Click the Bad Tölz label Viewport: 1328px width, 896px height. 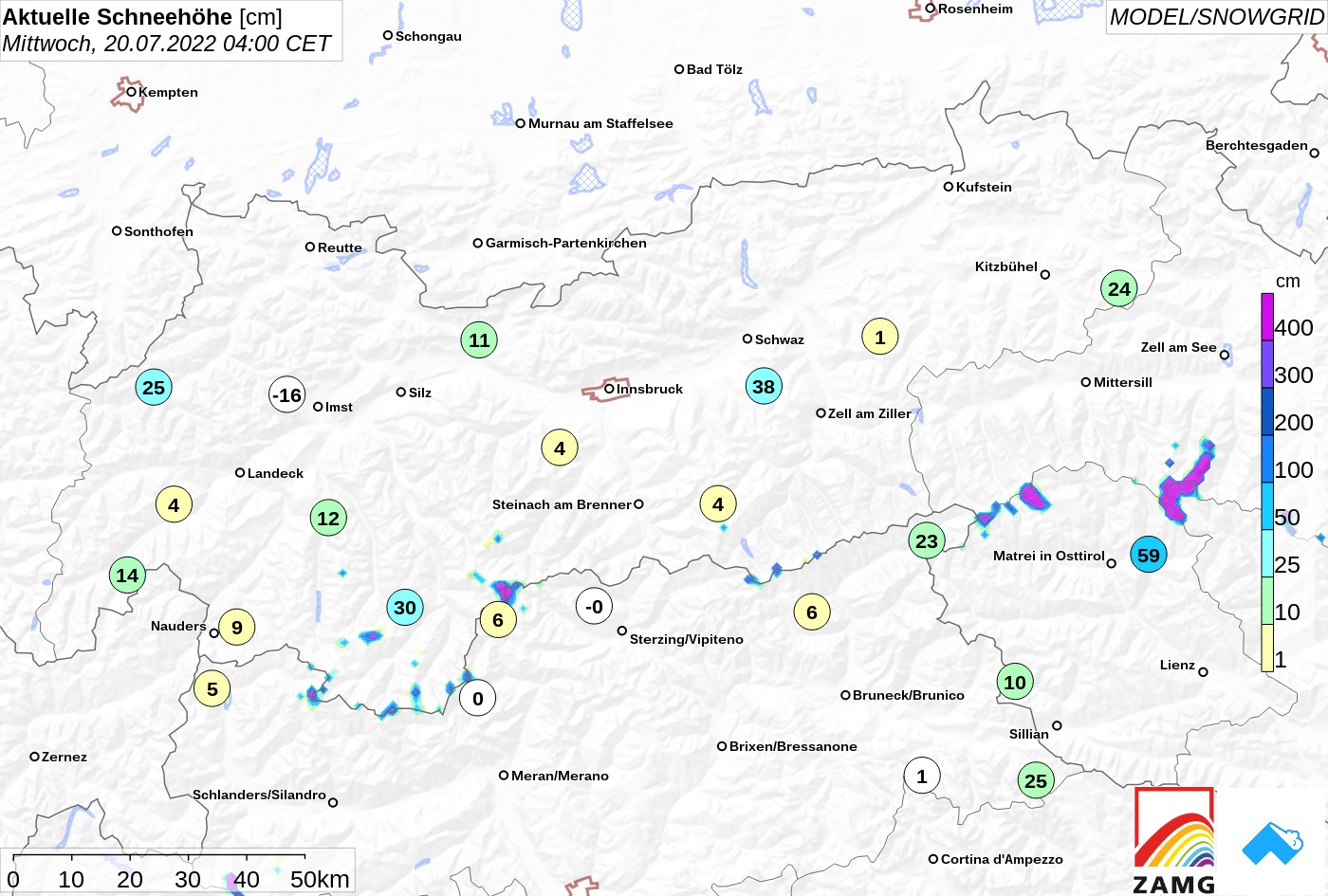coord(714,69)
